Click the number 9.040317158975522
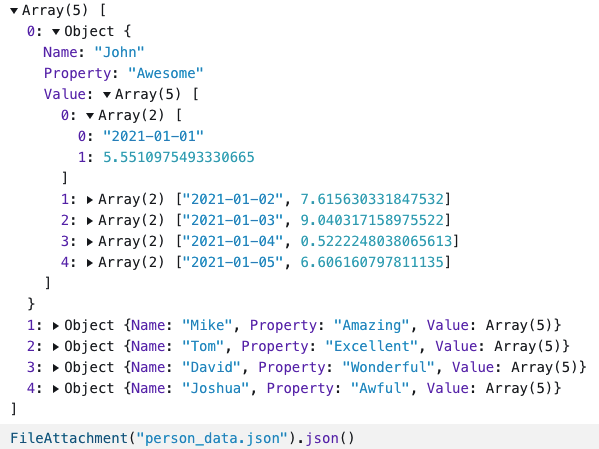 [372, 220]
